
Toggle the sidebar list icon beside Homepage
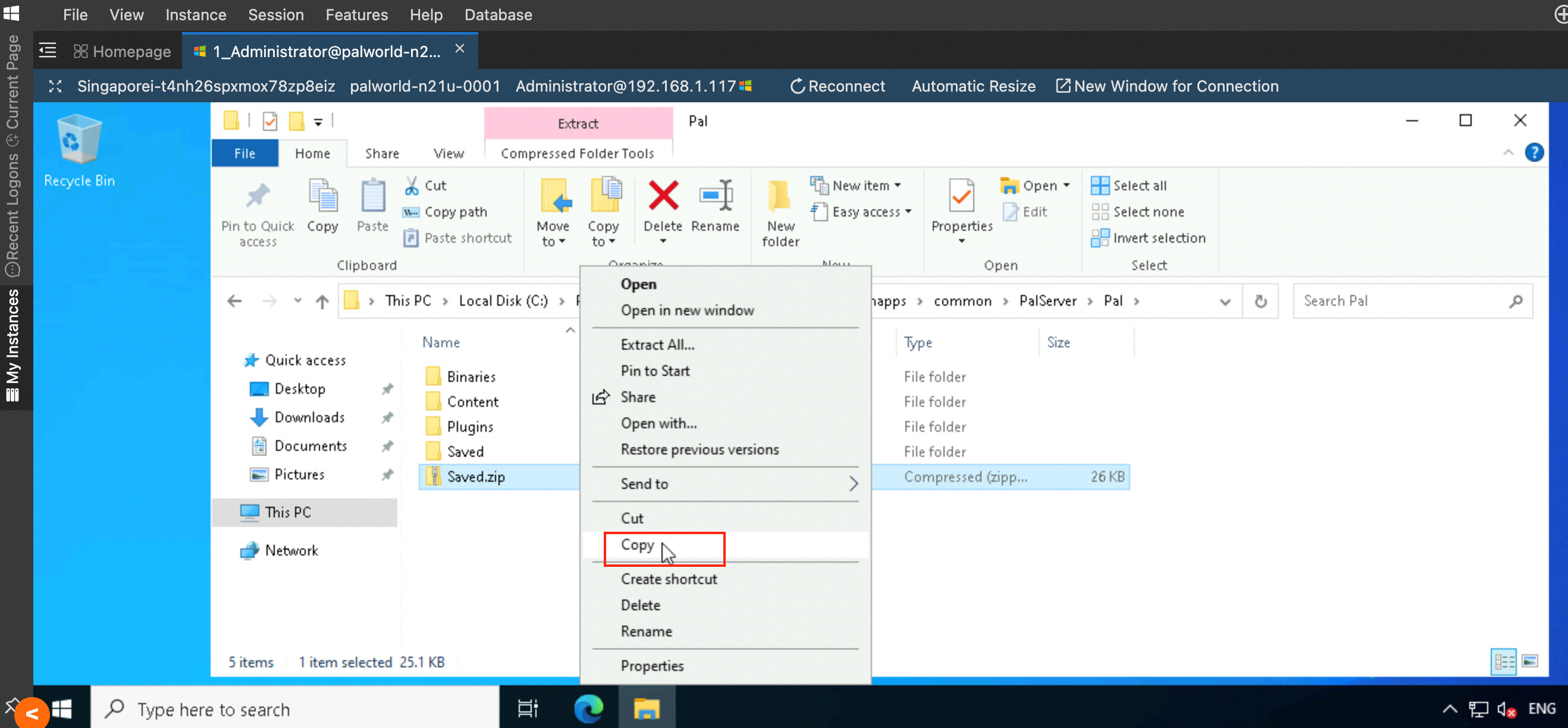tap(48, 51)
